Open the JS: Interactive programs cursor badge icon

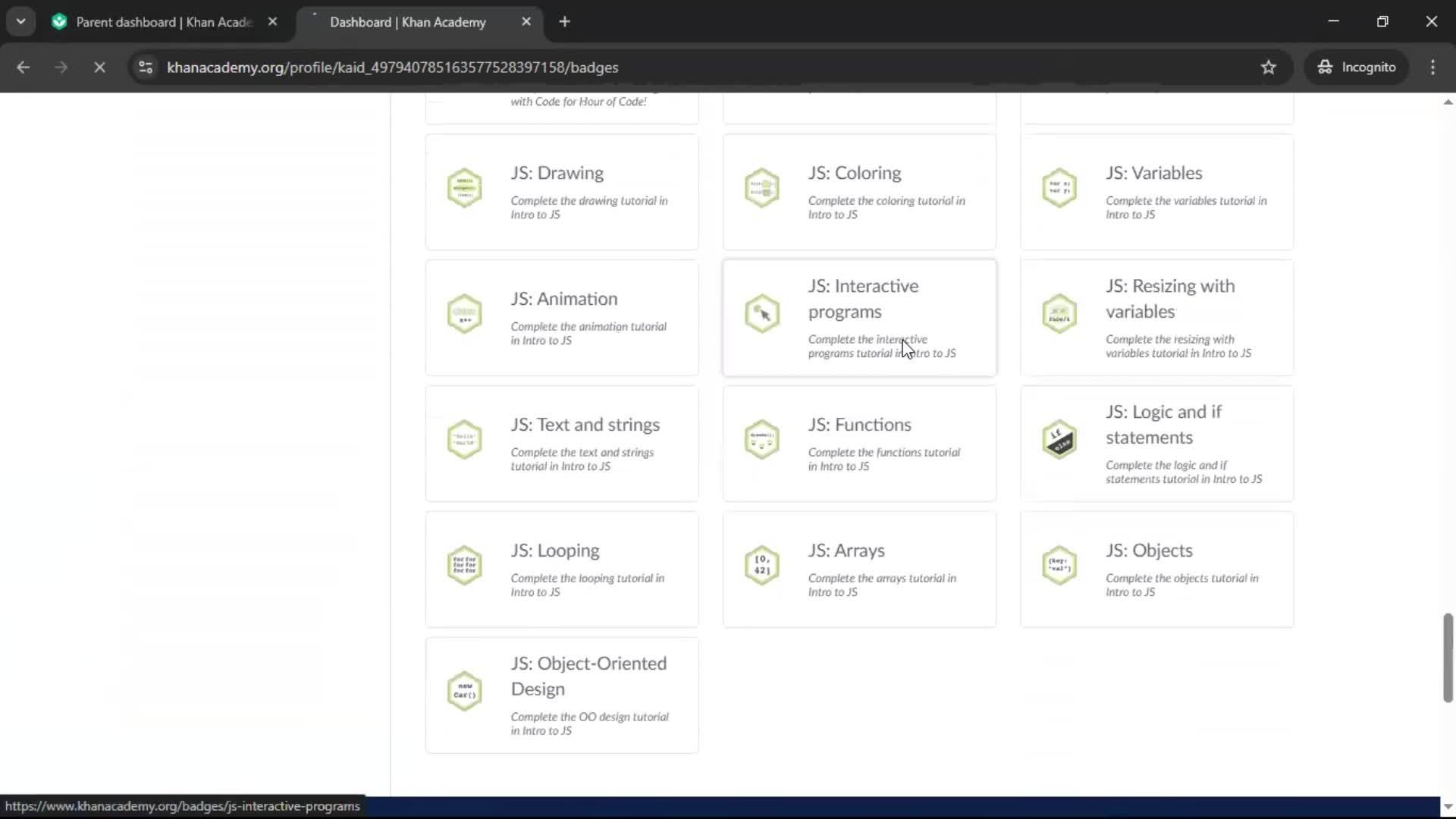point(761,313)
